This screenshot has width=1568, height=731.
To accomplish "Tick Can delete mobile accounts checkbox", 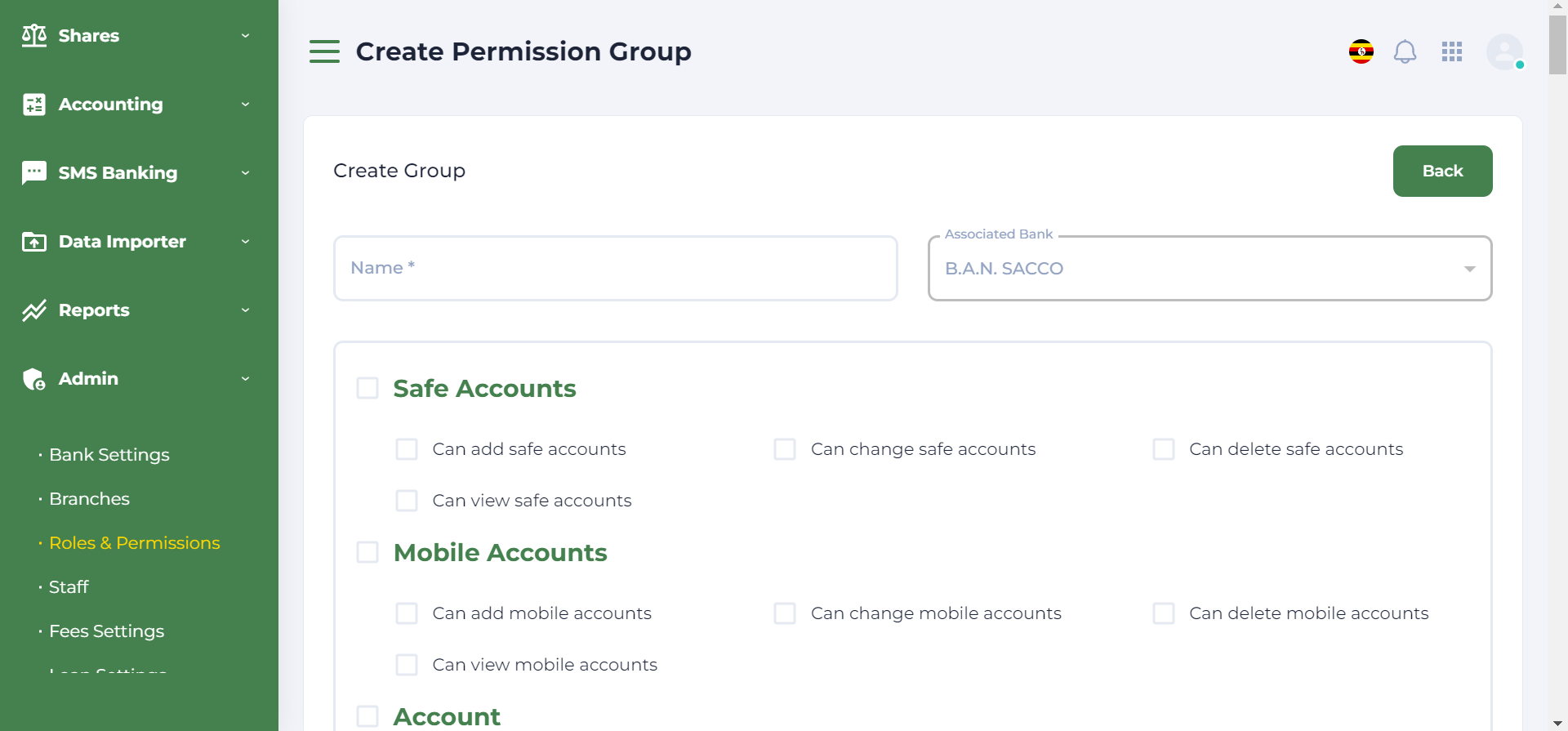I will [1164, 613].
